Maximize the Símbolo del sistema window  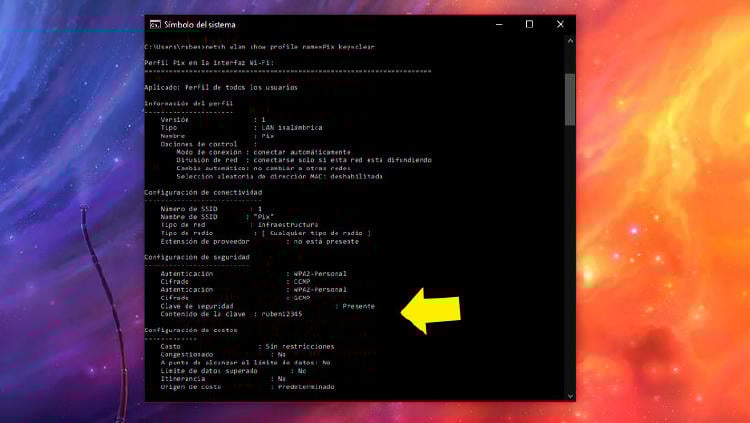(x=529, y=24)
